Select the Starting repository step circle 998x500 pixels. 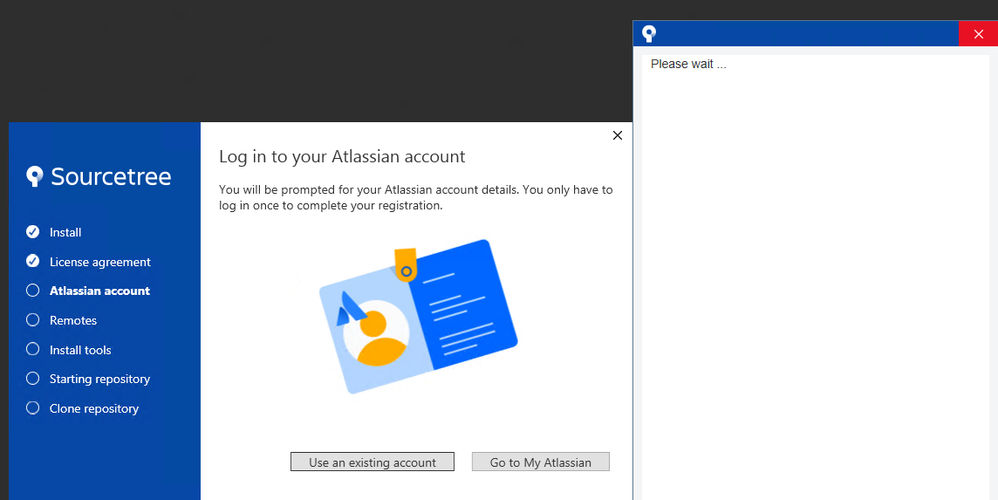tap(32, 378)
